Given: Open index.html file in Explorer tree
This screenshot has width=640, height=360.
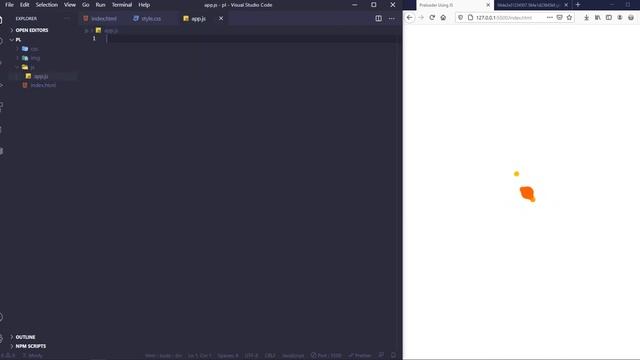Looking at the screenshot, I should [43, 85].
